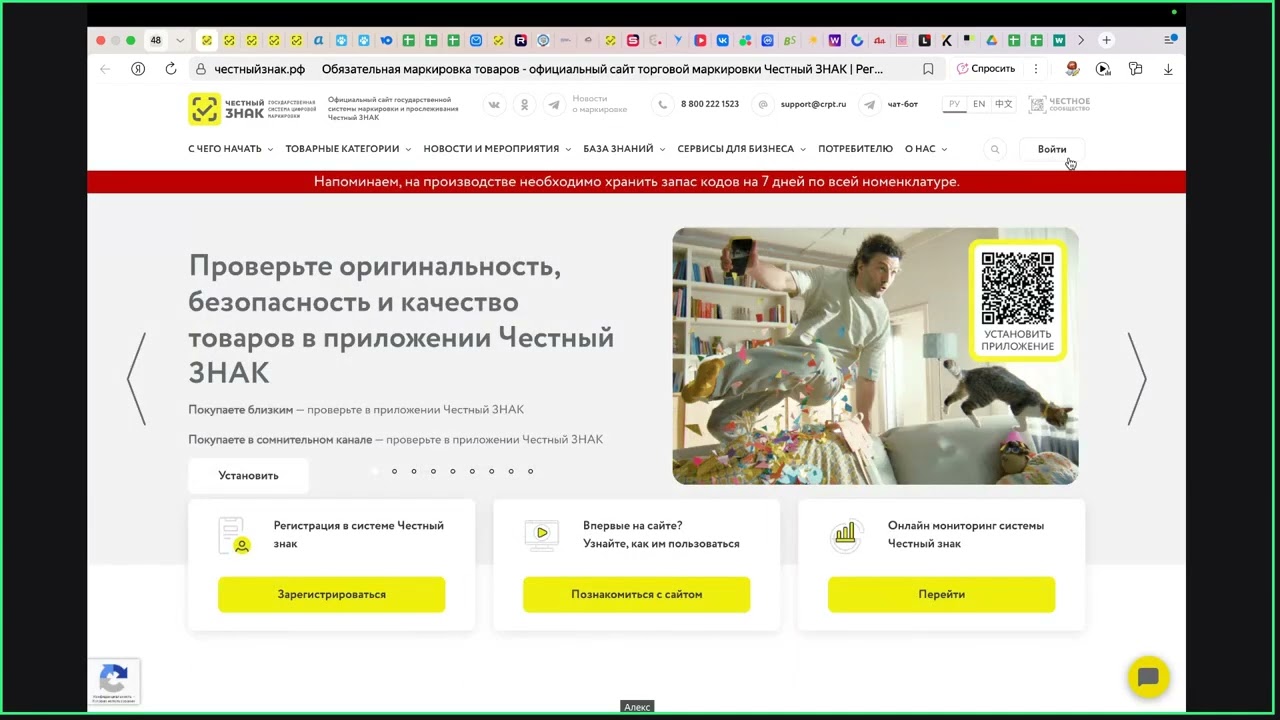The width and height of the screenshot is (1280, 720).
Task: Expand С ЧЕГО НАЧАТЬ menu
Action: coord(231,149)
